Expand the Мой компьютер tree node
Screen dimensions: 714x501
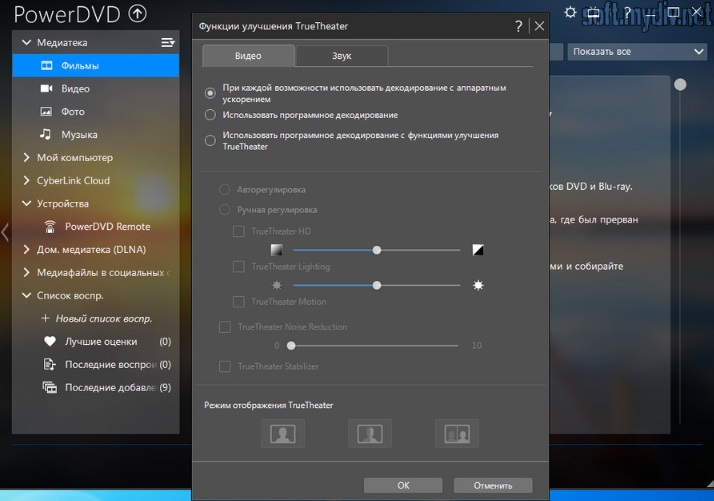(x=27, y=158)
